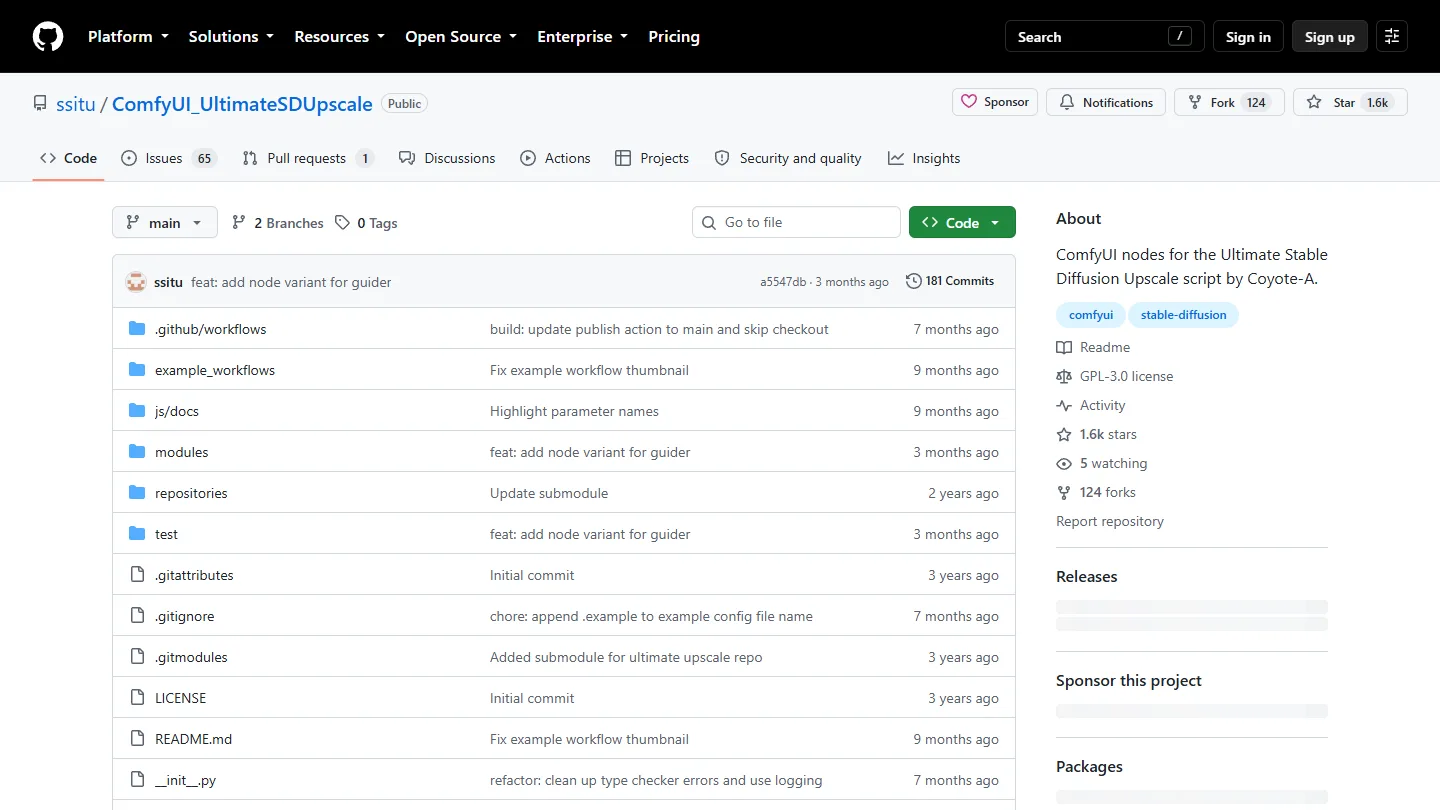Open the Pull requests tab
This screenshot has width=1440, height=810.
[308, 158]
